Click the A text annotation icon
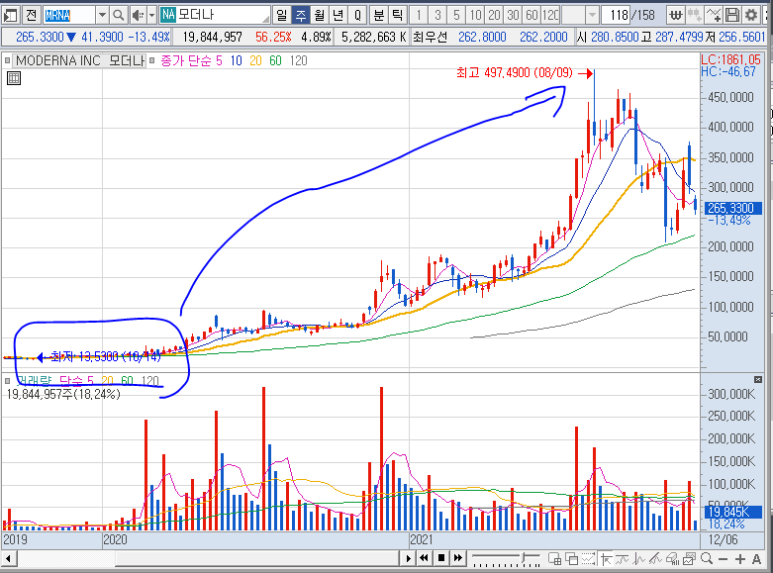Viewport: 773px width, 573px height. [x=757, y=559]
